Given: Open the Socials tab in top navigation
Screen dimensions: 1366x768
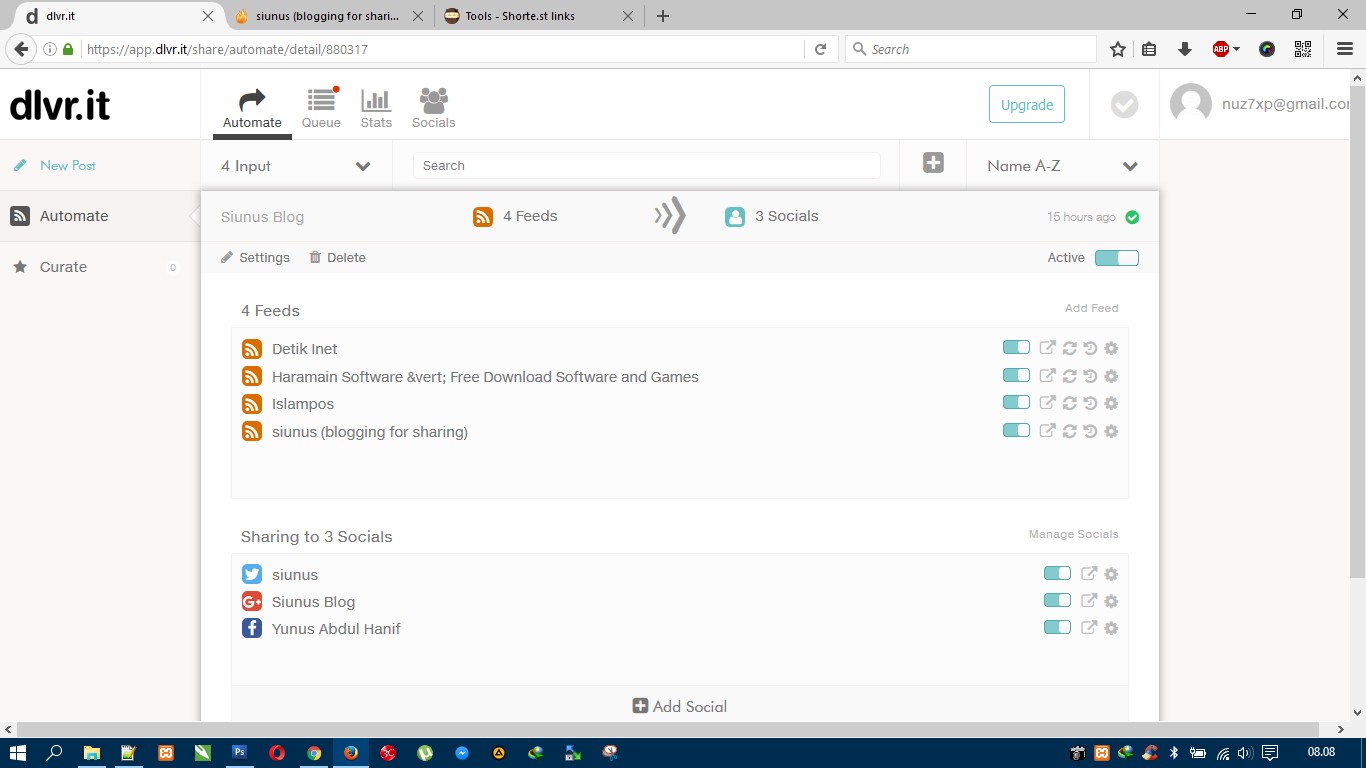Looking at the screenshot, I should click(433, 109).
